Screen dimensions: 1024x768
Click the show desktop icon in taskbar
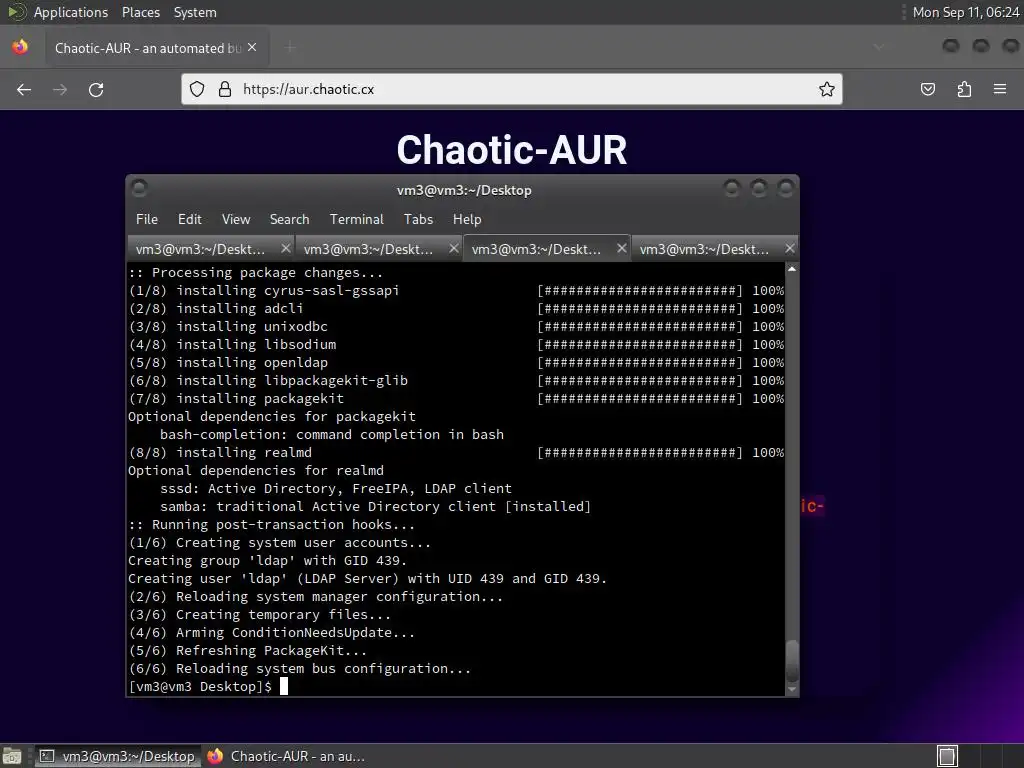click(12, 756)
